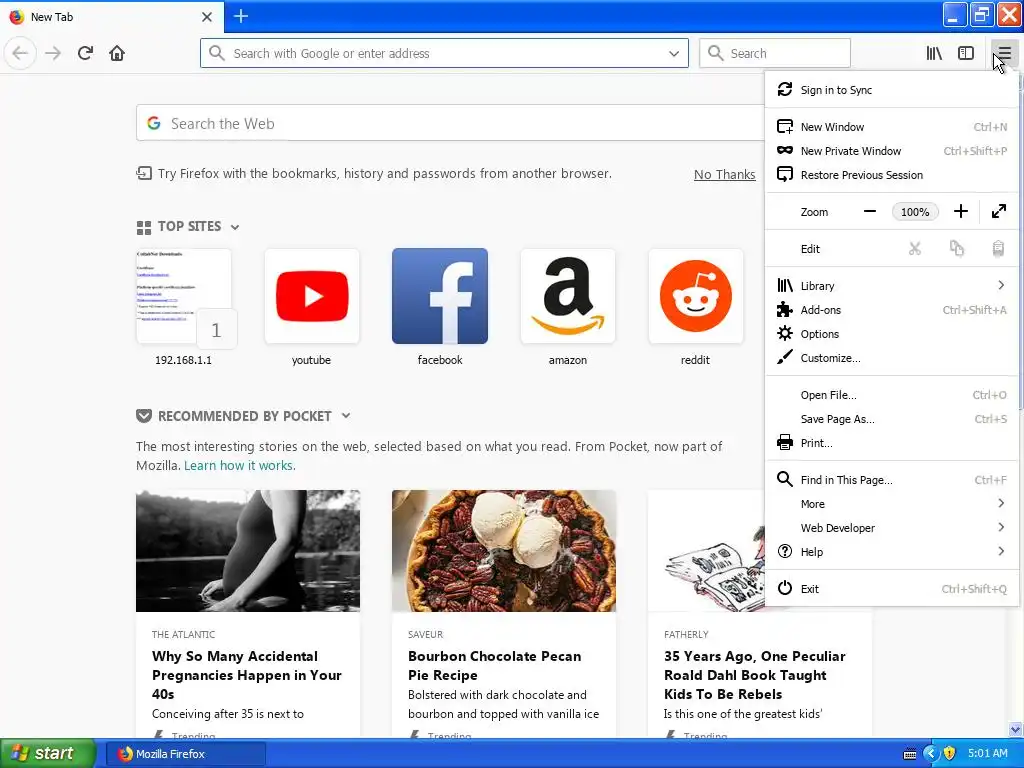Click the Forward navigation arrow
This screenshot has width=1024, height=768.
pos(53,53)
